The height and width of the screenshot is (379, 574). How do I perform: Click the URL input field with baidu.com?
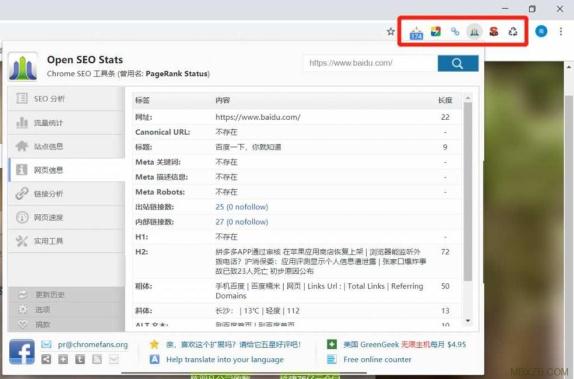371,63
